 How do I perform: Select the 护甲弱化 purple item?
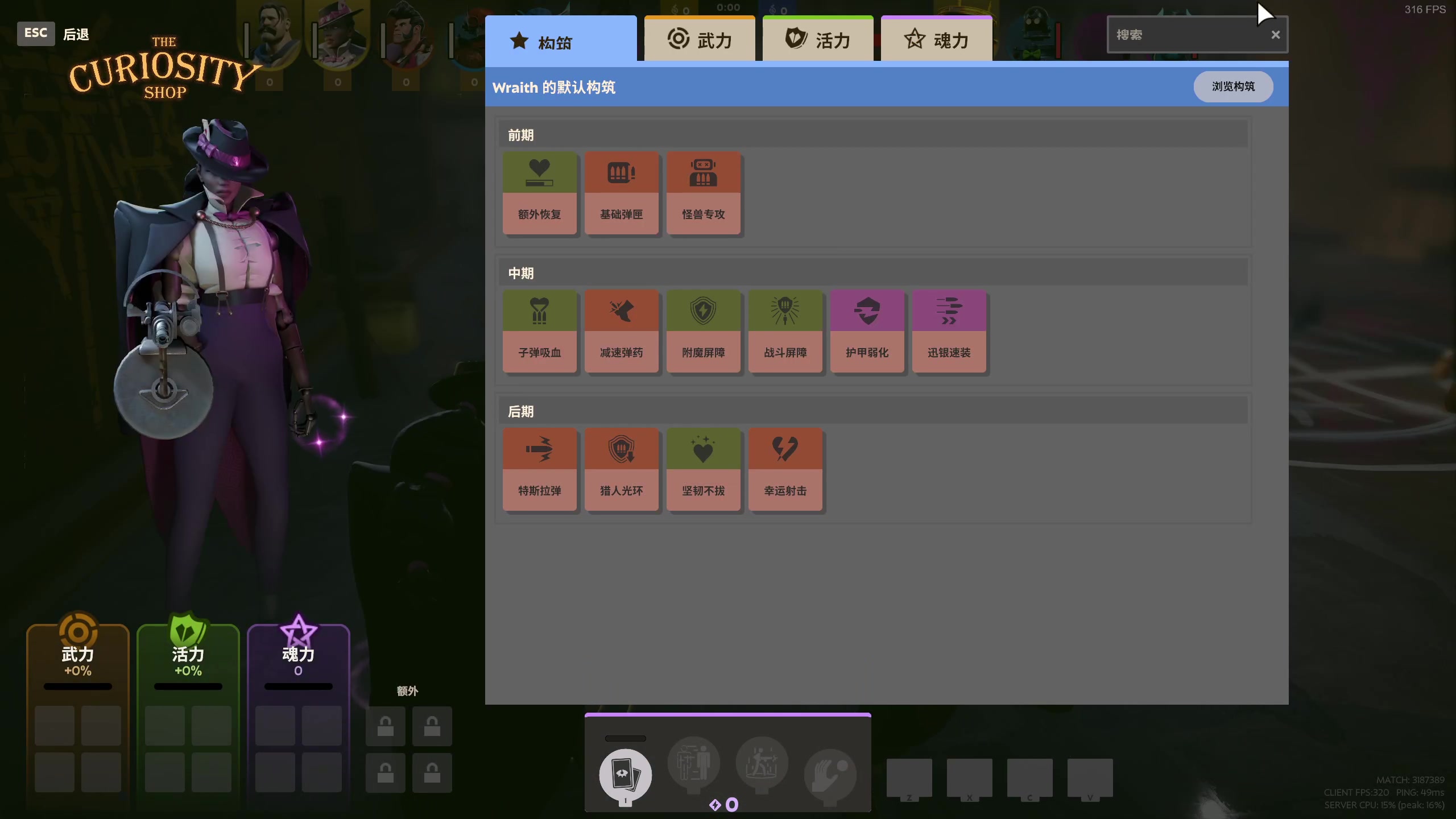point(867,331)
